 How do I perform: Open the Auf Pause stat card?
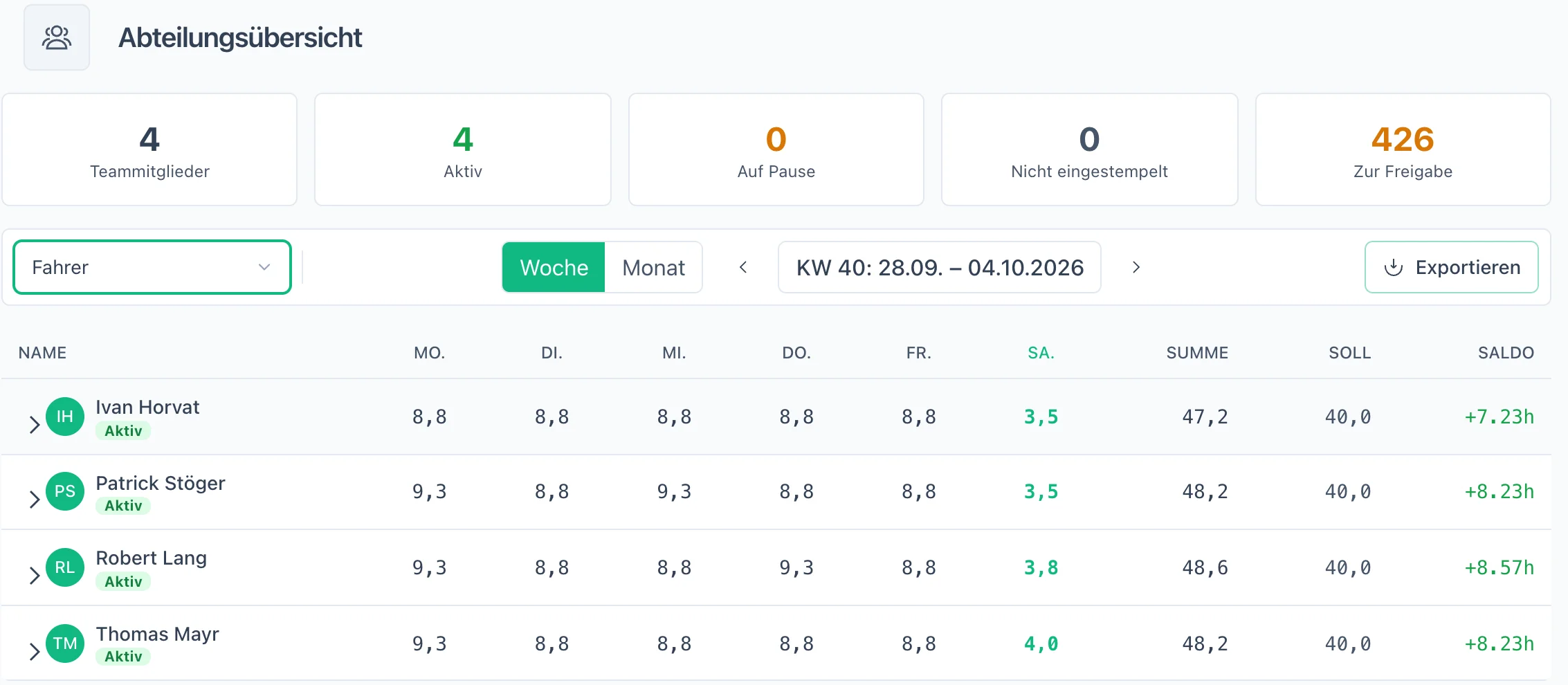(x=776, y=149)
